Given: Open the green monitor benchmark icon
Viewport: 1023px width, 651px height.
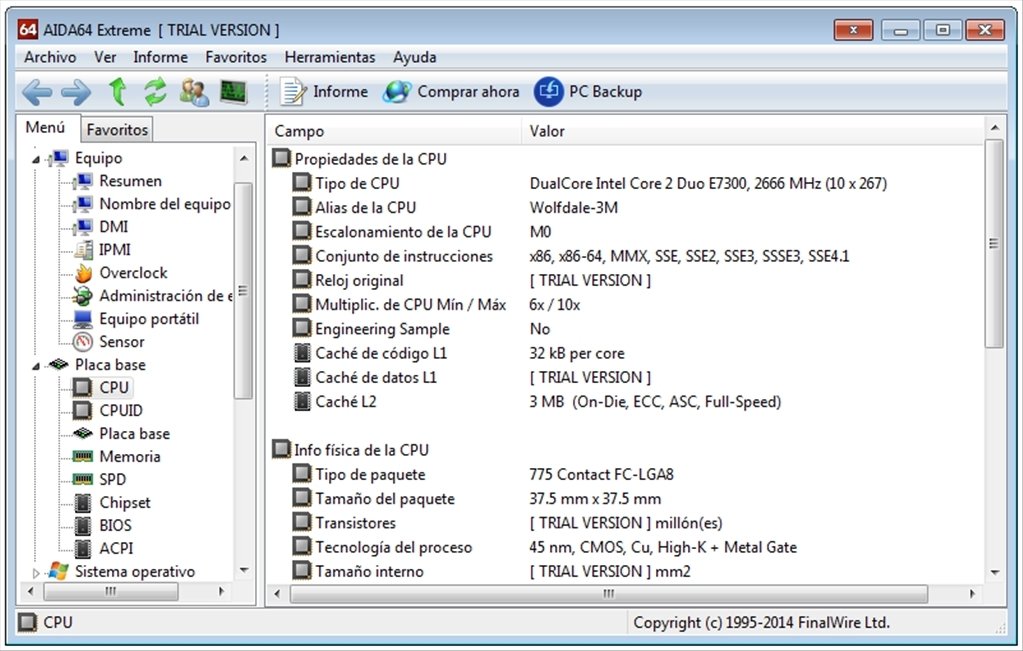Looking at the screenshot, I should coord(234,92).
